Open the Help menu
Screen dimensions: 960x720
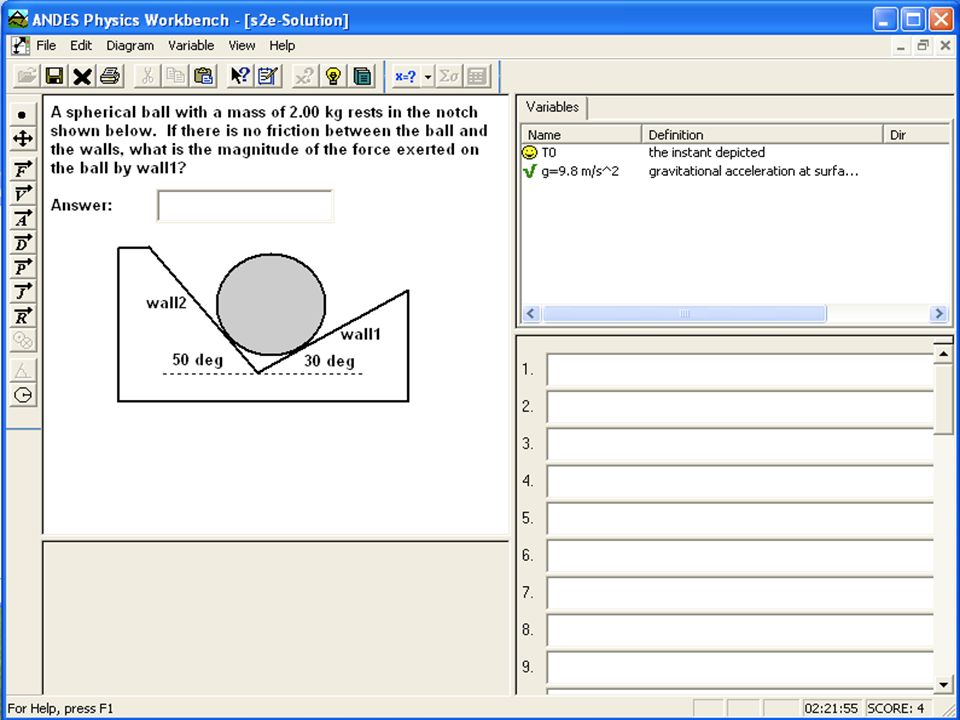282,46
